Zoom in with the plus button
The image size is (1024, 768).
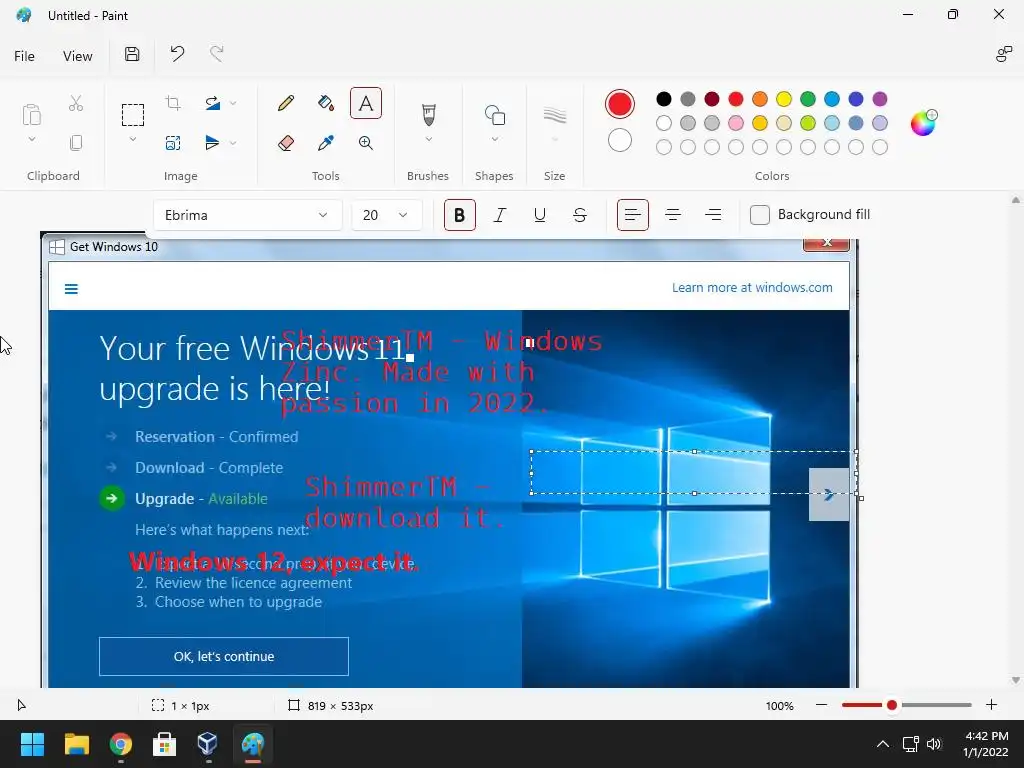tap(991, 705)
